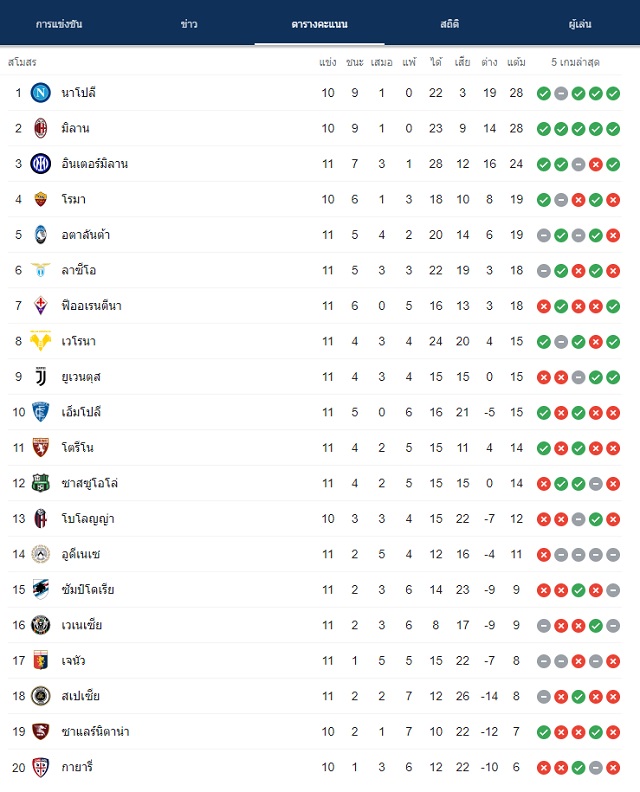Screen dimensions: 640x792
Task: Click the Fiorentina purple crest icon
Action: tap(40, 306)
